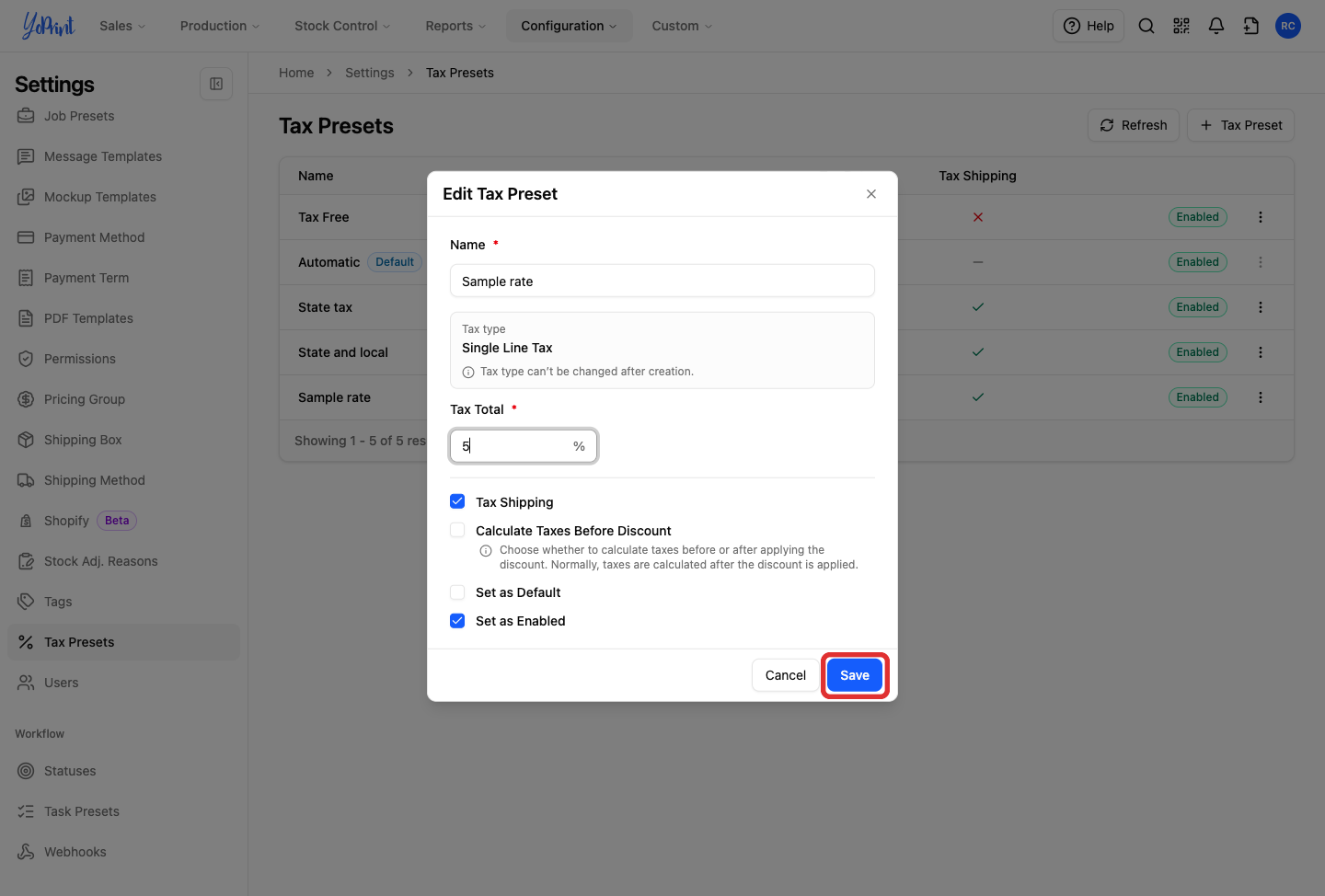Click the Statuses sidebar icon
This screenshot has height=896, width=1325.
coord(26,771)
